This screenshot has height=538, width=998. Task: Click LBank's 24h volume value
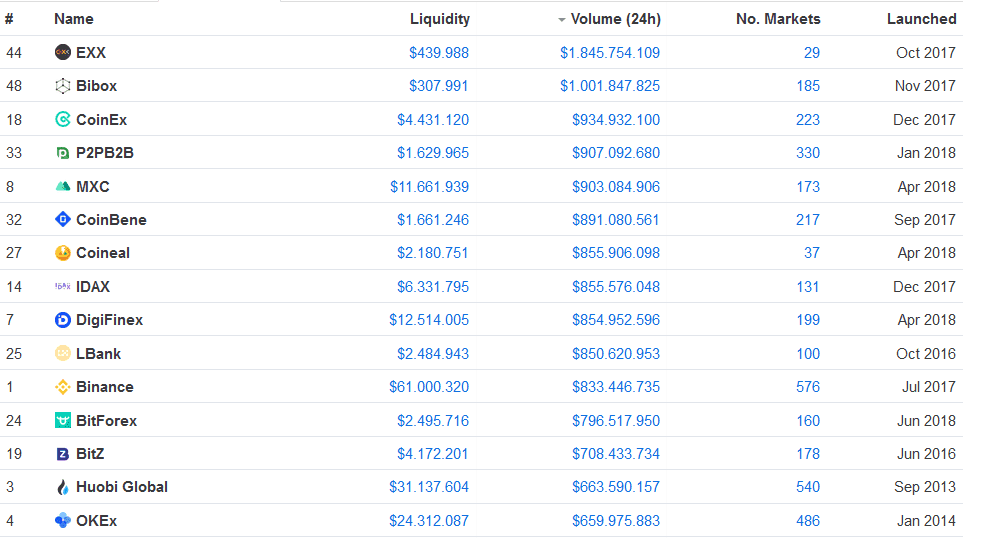tap(615, 354)
